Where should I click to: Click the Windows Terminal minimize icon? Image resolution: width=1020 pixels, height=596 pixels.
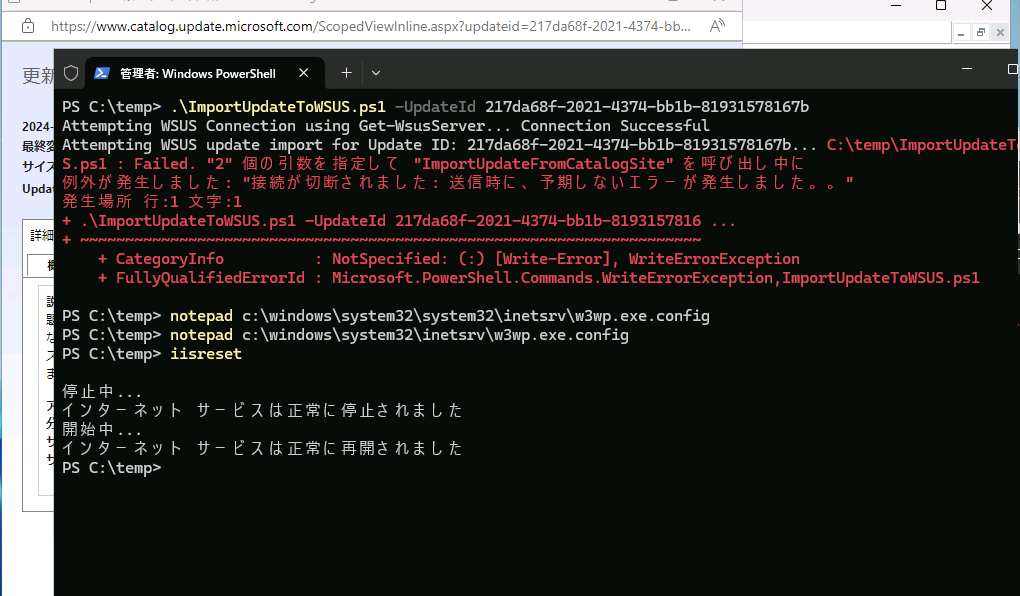[x=966, y=69]
